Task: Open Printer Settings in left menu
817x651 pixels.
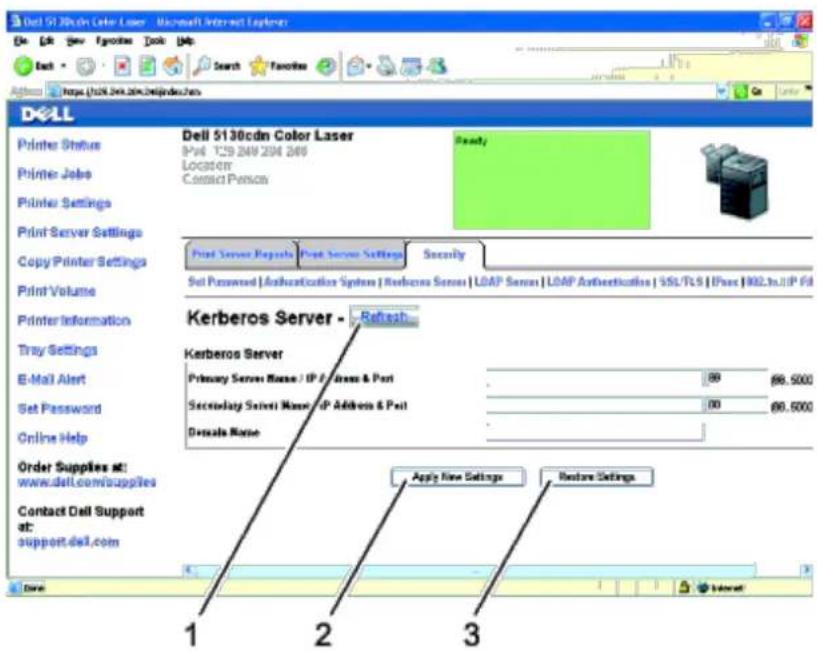Action: (x=64, y=203)
